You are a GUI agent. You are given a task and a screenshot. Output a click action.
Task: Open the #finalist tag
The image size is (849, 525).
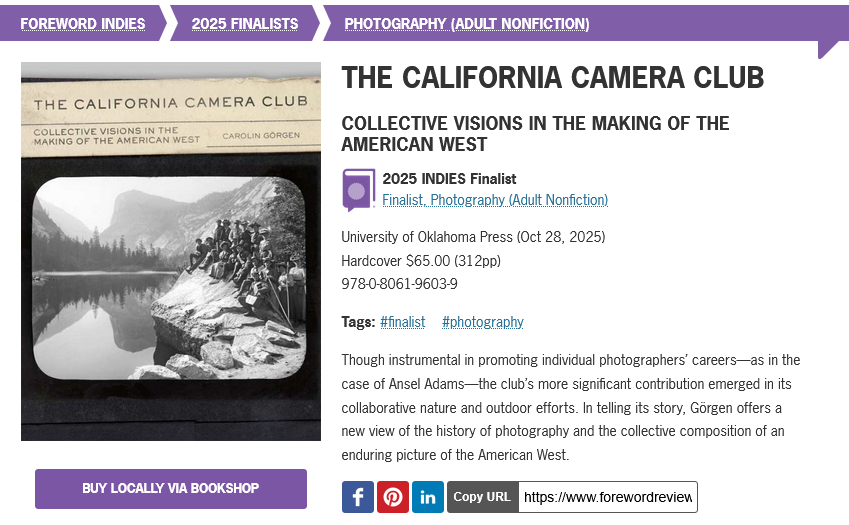(402, 322)
